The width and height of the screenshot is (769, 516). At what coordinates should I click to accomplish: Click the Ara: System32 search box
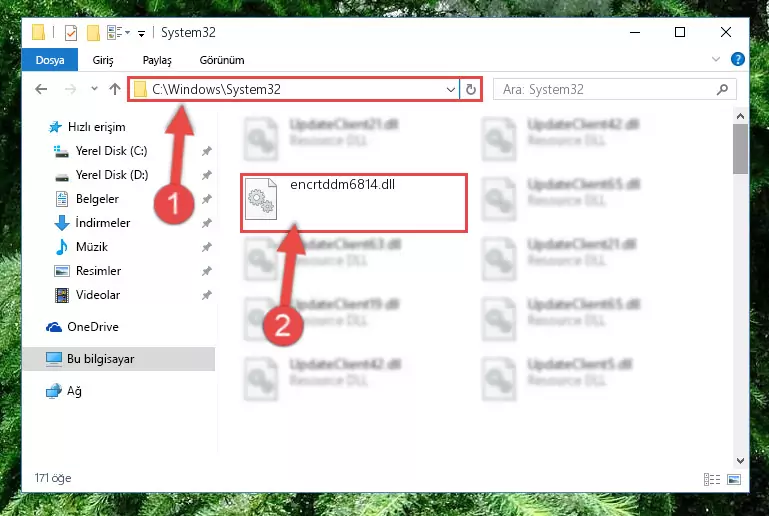615,89
